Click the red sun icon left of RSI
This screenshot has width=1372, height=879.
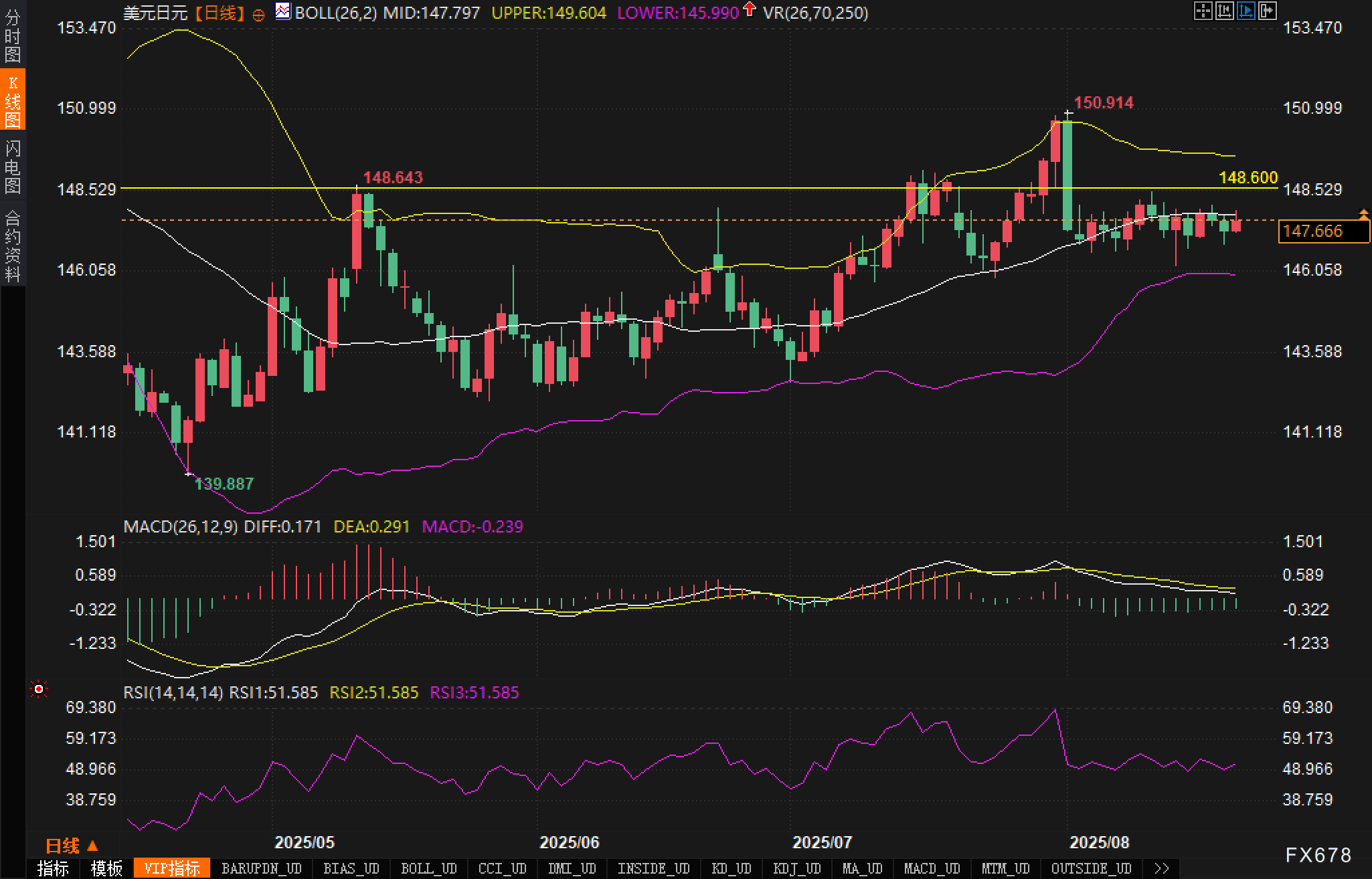point(39,689)
